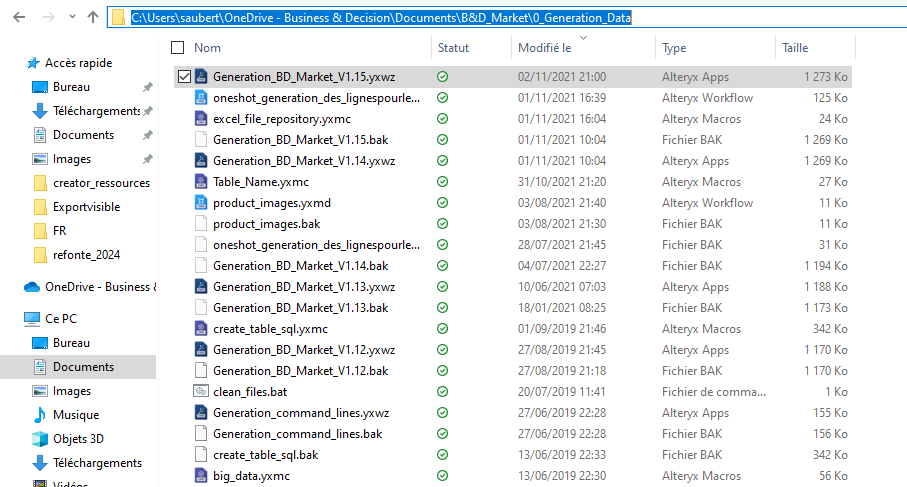Screen dimensions: 907x487
Task: Open recent locations dropdown arrow
Action: click(72, 17)
